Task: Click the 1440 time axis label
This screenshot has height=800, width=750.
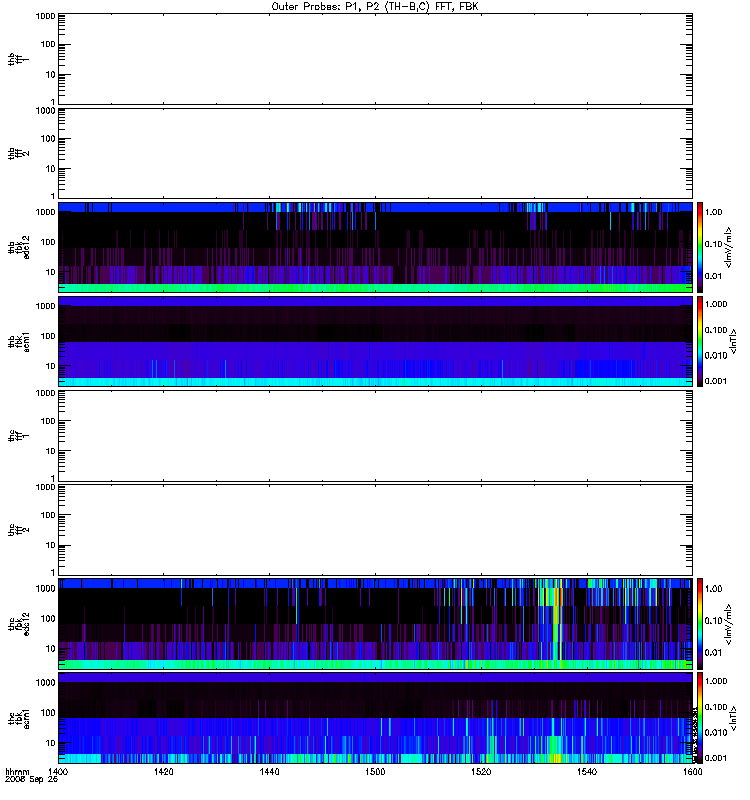Action: (269, 771)
